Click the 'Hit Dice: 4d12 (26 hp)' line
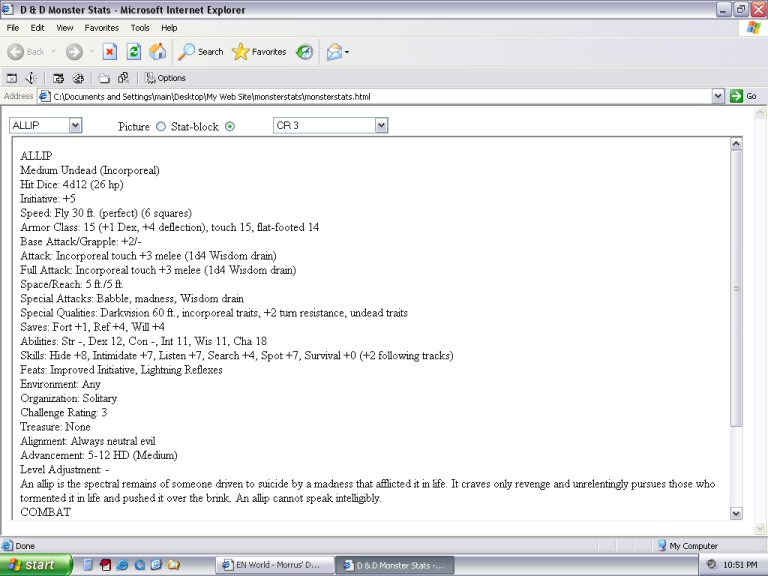Image resolution: width=768 pixels, height=576 pixels. 72,185
